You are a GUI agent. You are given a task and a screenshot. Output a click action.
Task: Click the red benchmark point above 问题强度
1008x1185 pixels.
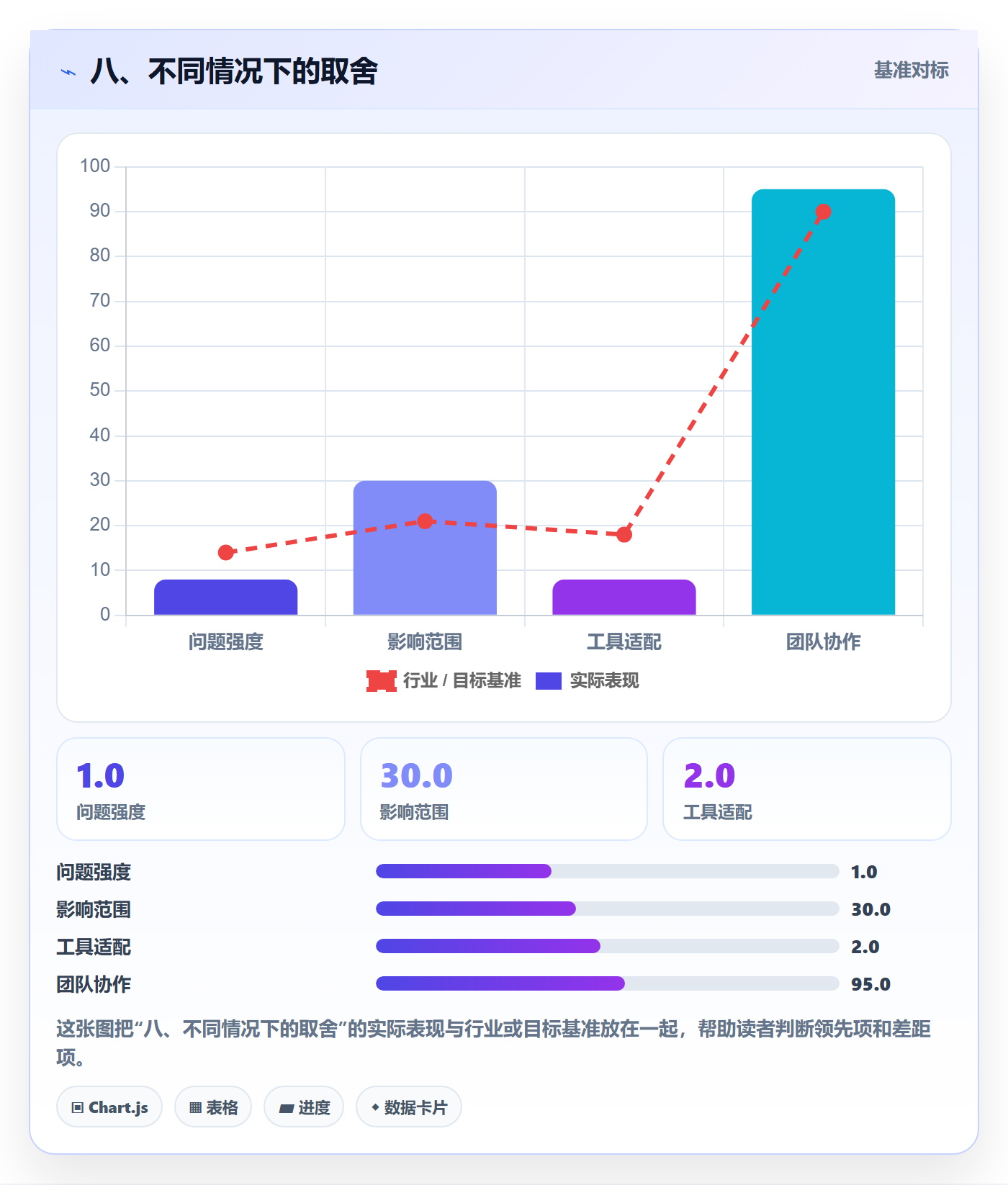[x=226, y=552]
